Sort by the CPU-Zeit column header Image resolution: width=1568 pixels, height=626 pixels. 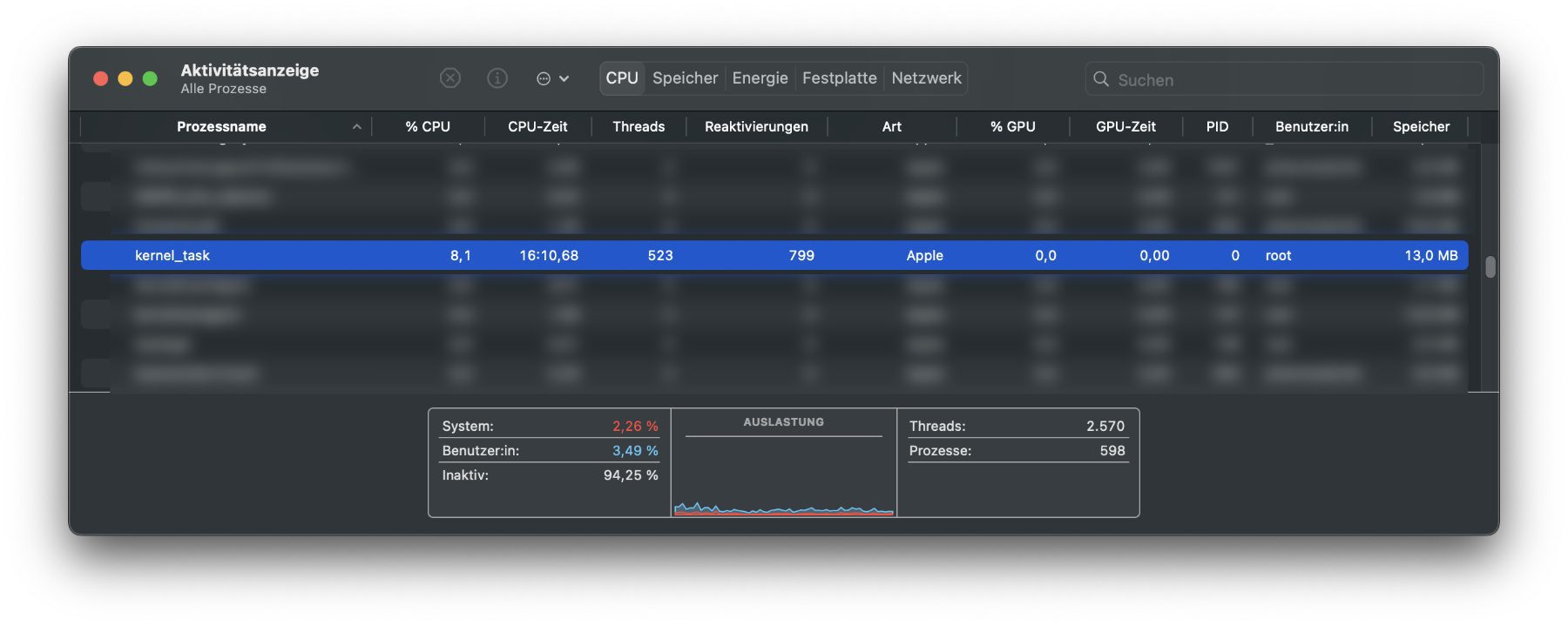537,127
